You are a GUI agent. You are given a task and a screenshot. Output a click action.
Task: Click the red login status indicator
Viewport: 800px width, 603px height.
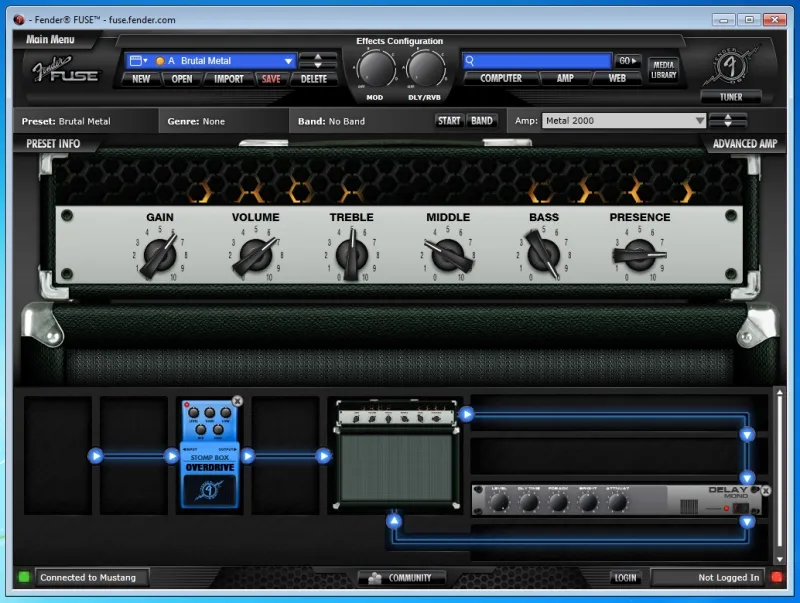coord(777,577)
